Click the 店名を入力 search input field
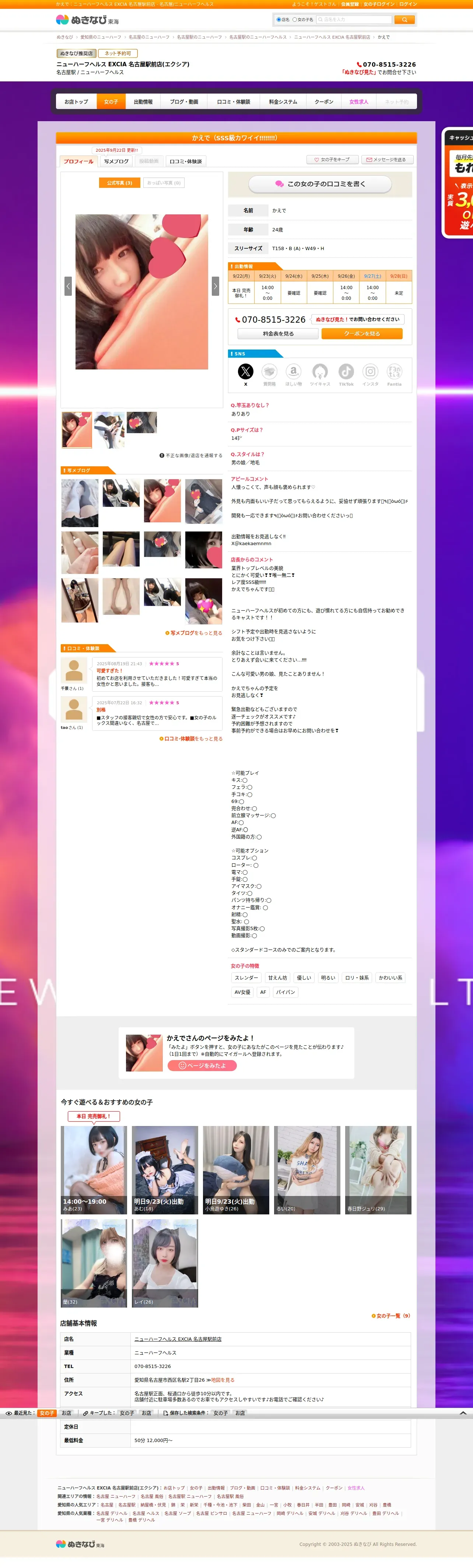Screen dimensions: 473x1568 point(354,20)
